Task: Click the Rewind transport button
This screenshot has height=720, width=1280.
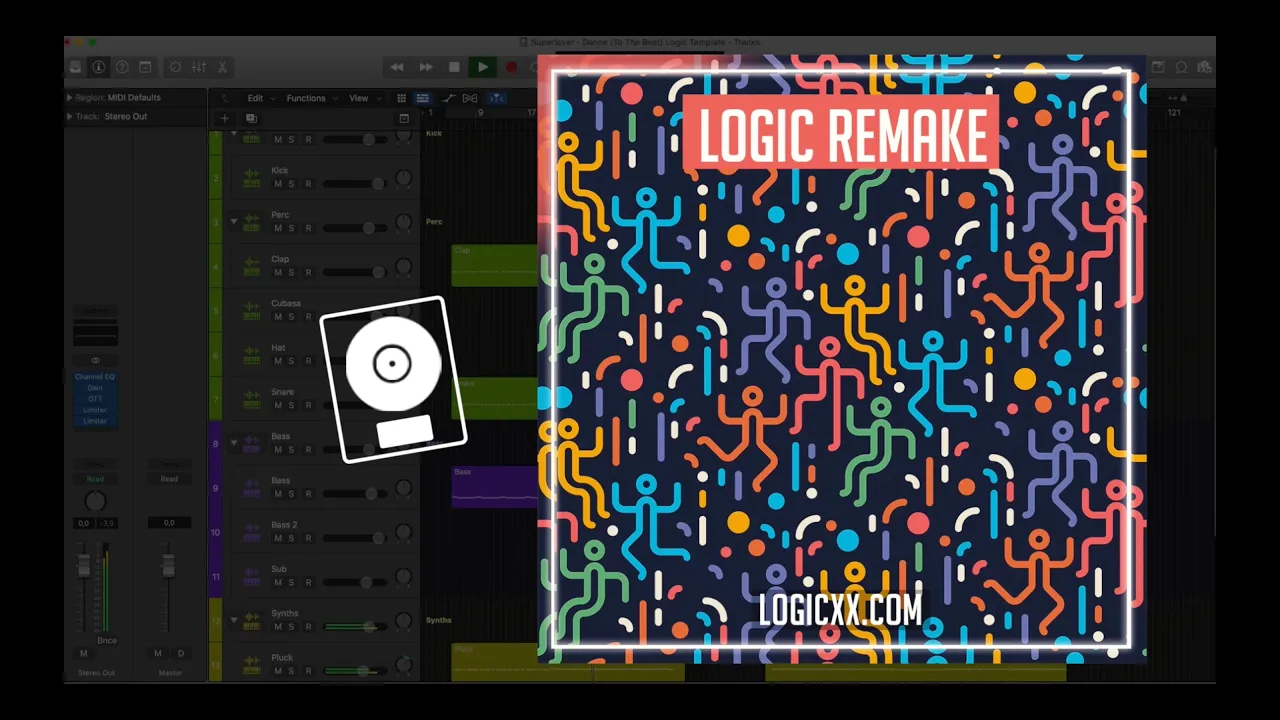Action: 397,67
